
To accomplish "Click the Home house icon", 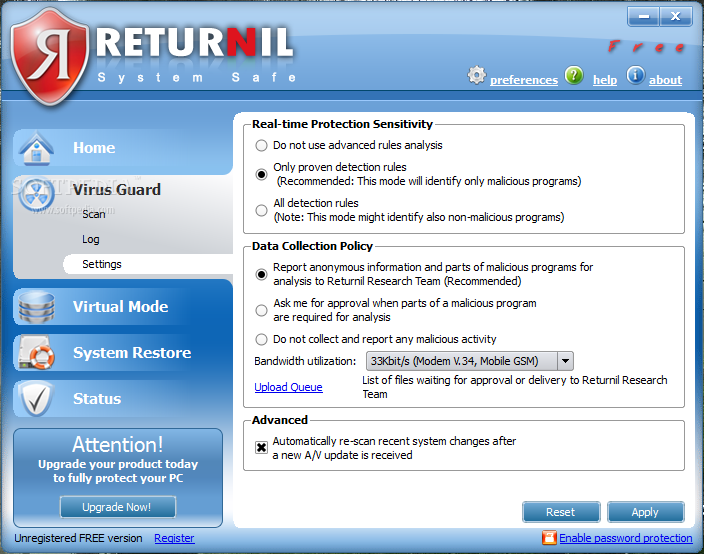I will pyautogui.click(x=37, y=148).
